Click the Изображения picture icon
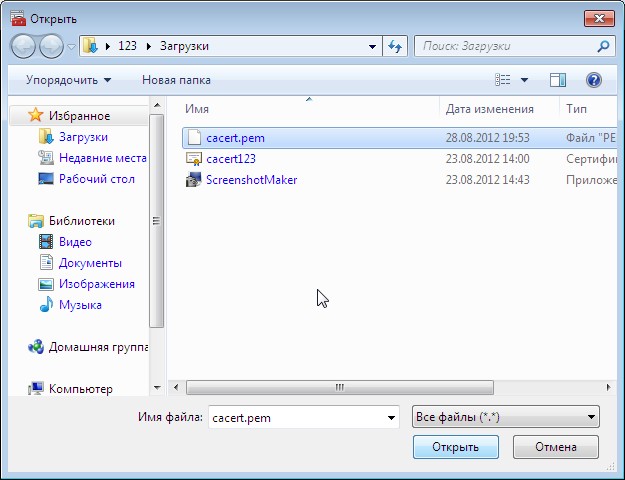 (46, 284)
